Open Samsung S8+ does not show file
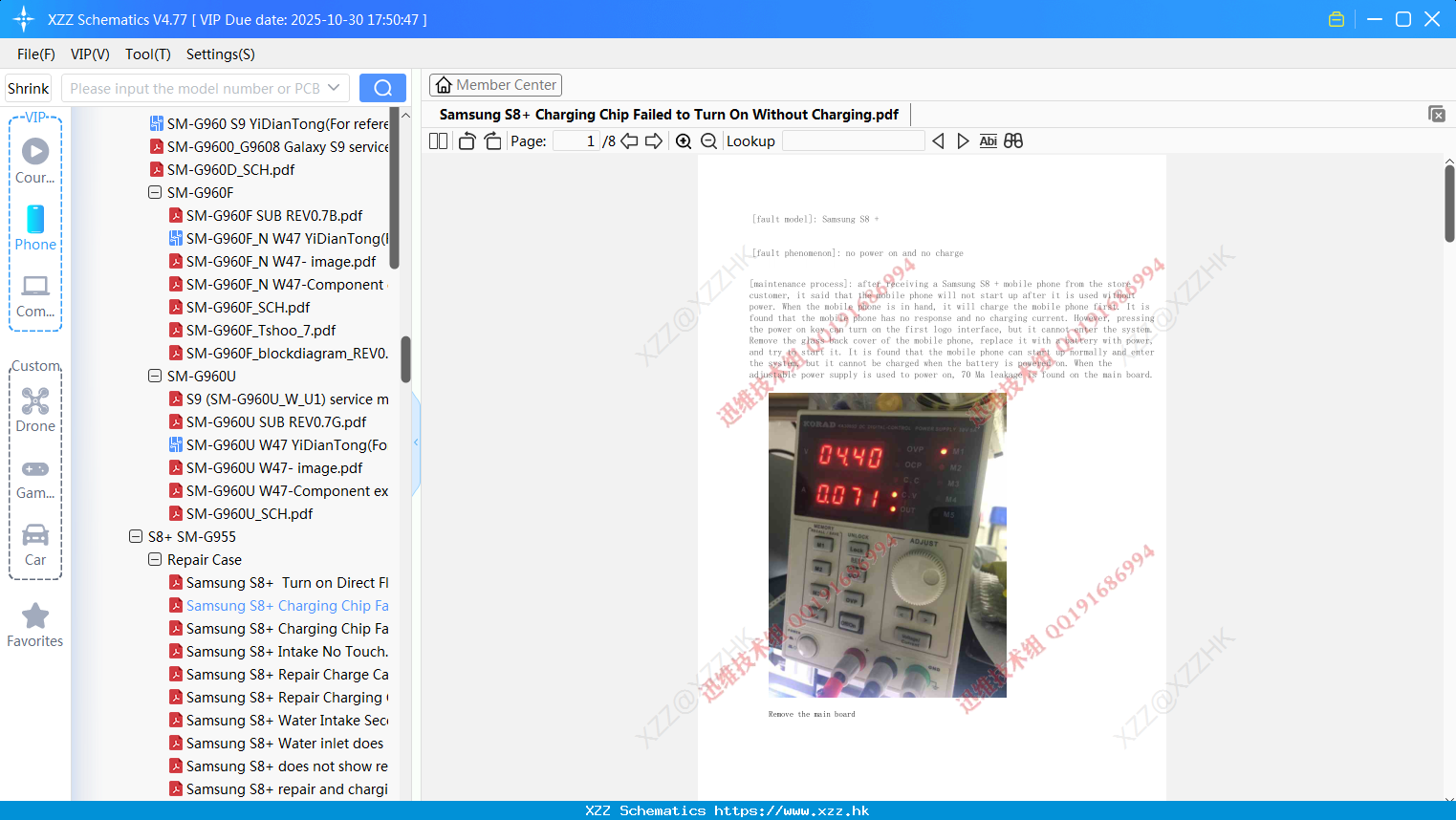The height and width of the screenshot is (820, 1456). (278, 766)
